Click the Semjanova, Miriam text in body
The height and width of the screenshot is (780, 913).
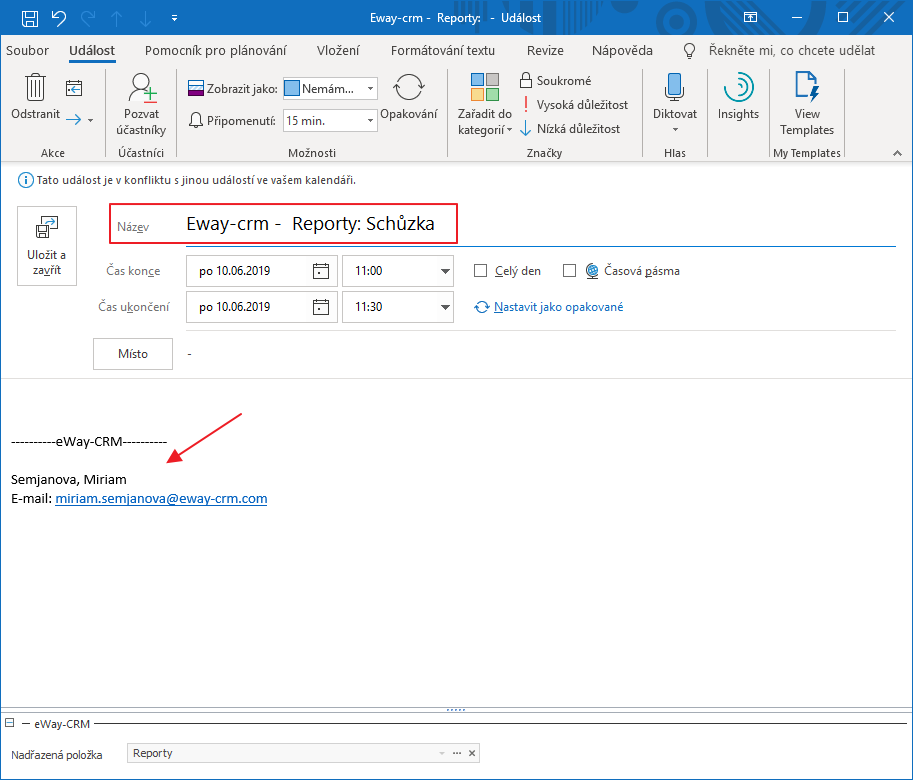(x=69, y=480)
